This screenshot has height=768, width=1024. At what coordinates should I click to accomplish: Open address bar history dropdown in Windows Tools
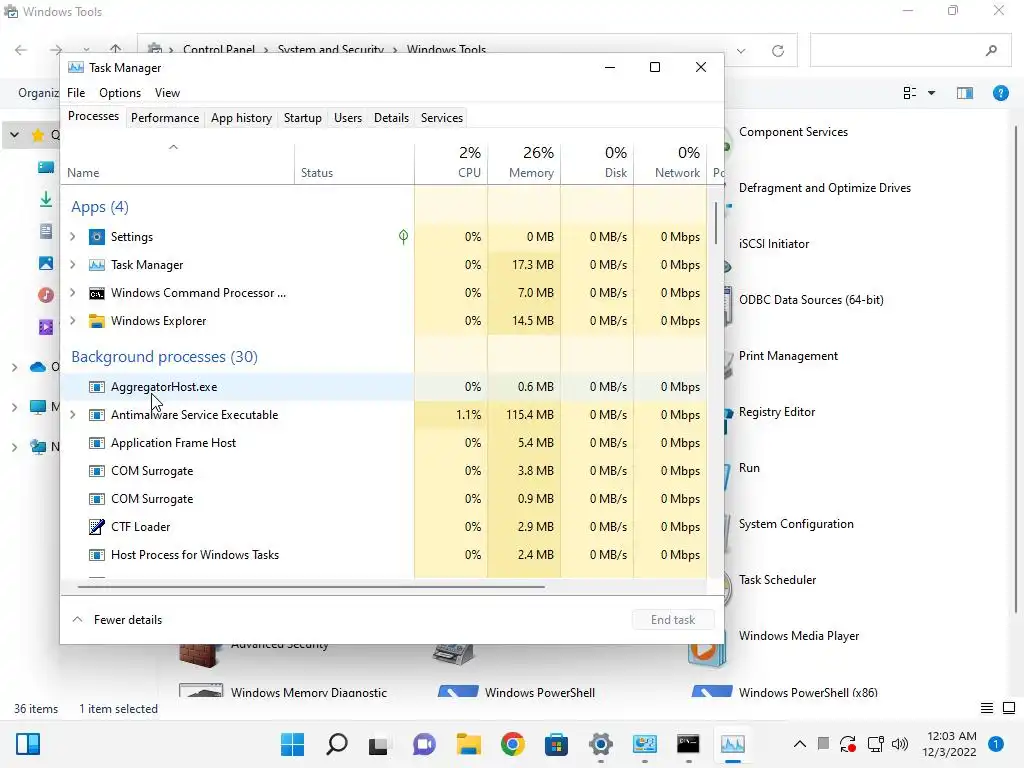[741, 51]
